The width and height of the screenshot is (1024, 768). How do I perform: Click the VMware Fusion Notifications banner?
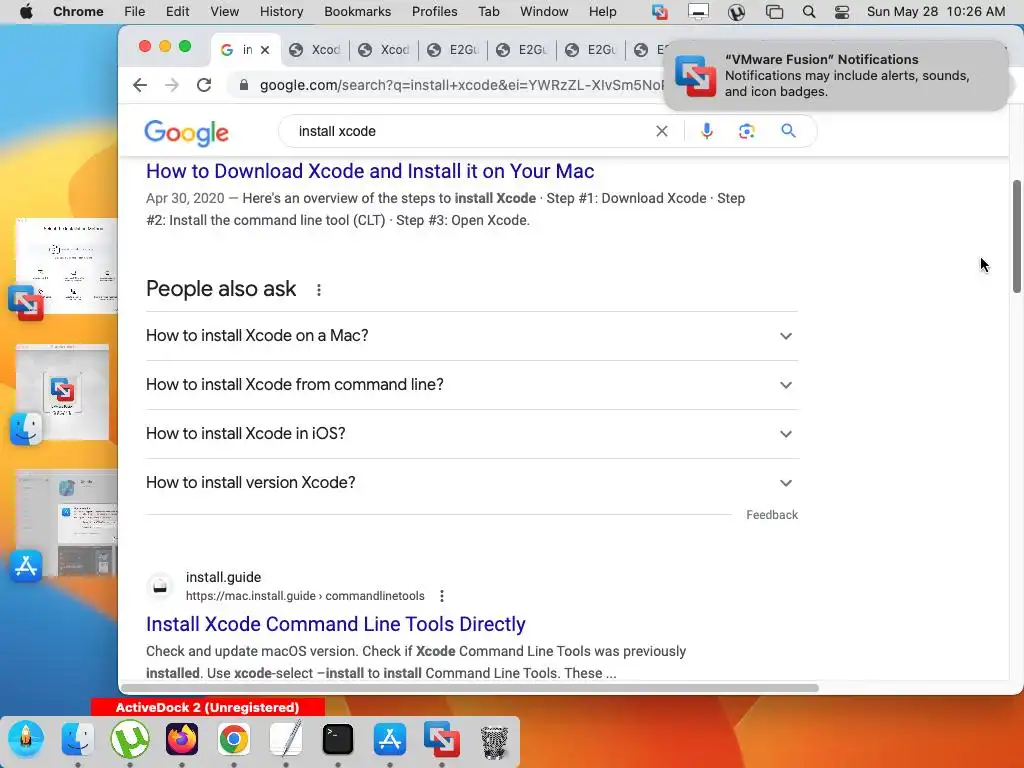[836, 76]
